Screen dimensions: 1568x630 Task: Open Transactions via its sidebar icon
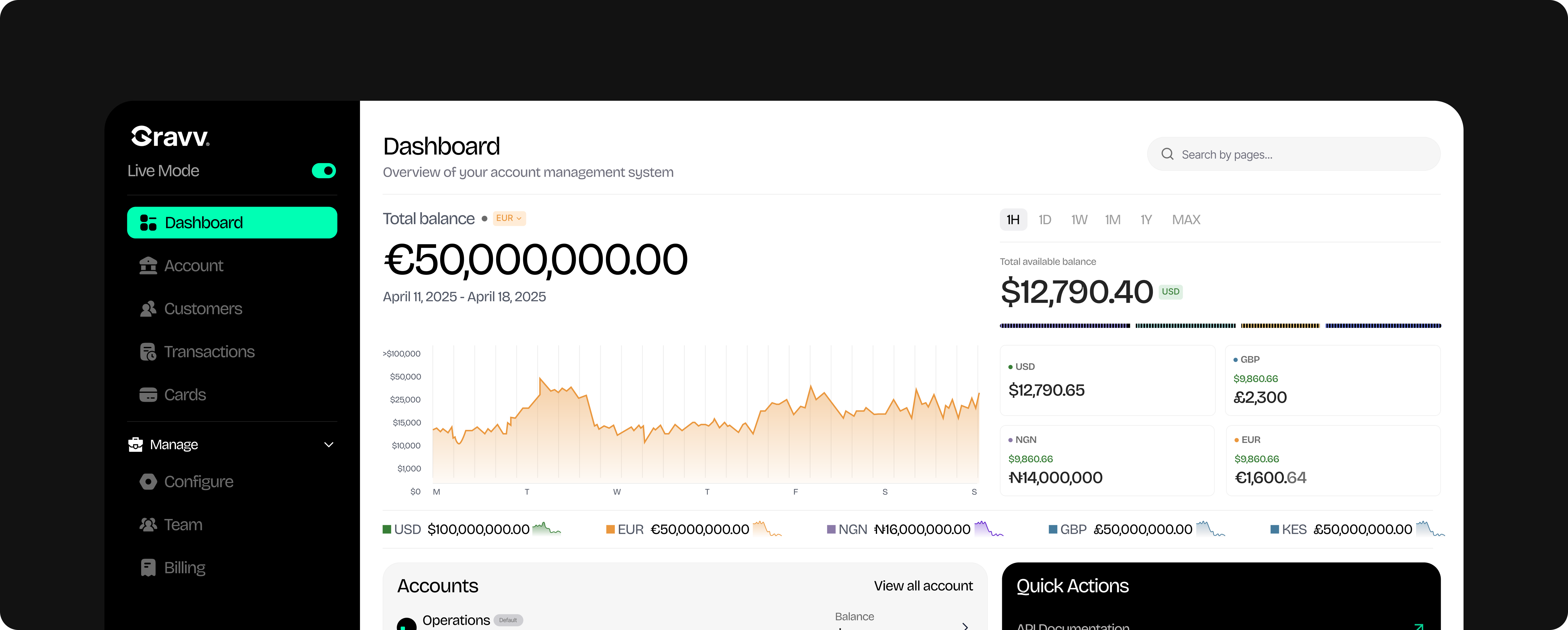coord(148,352)
